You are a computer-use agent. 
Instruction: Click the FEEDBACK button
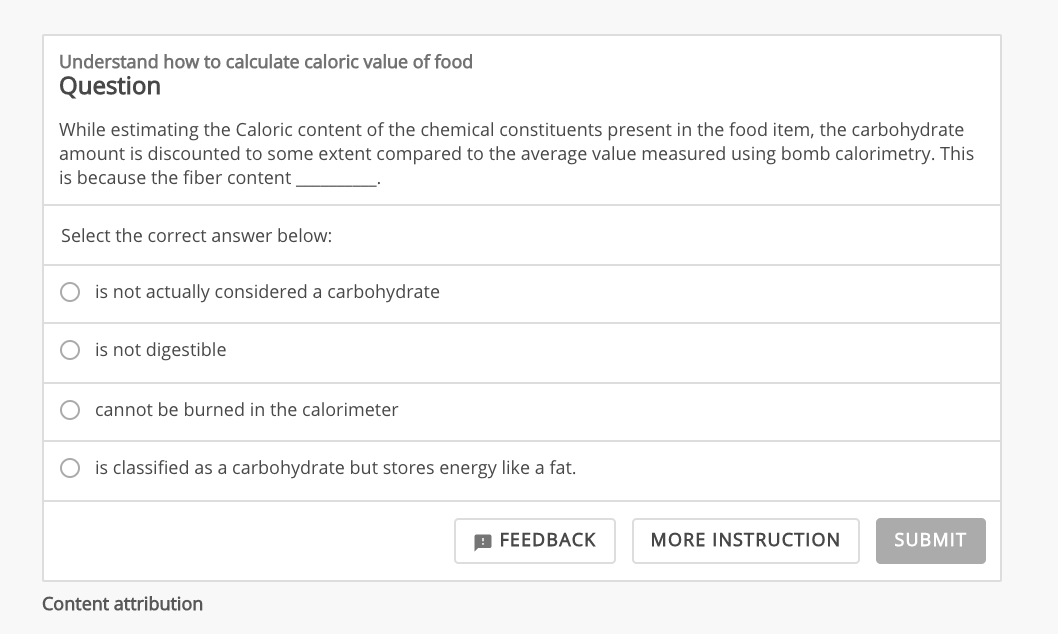tap(535, 540)
